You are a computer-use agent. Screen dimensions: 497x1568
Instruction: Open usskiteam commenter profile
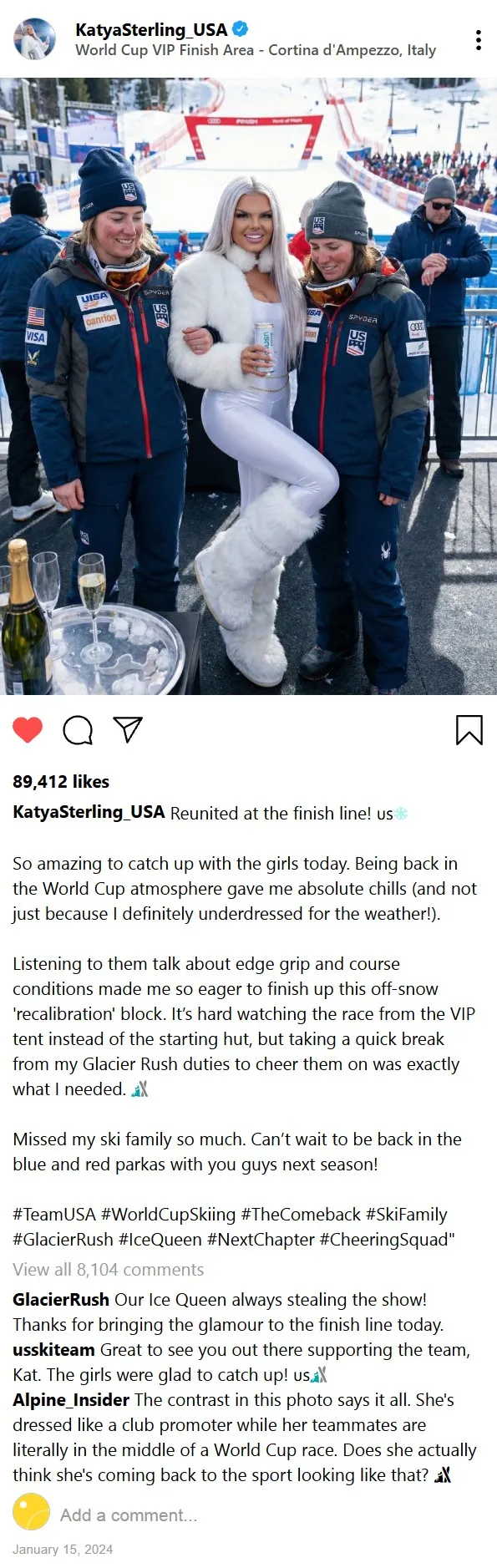click(53, 1350)
